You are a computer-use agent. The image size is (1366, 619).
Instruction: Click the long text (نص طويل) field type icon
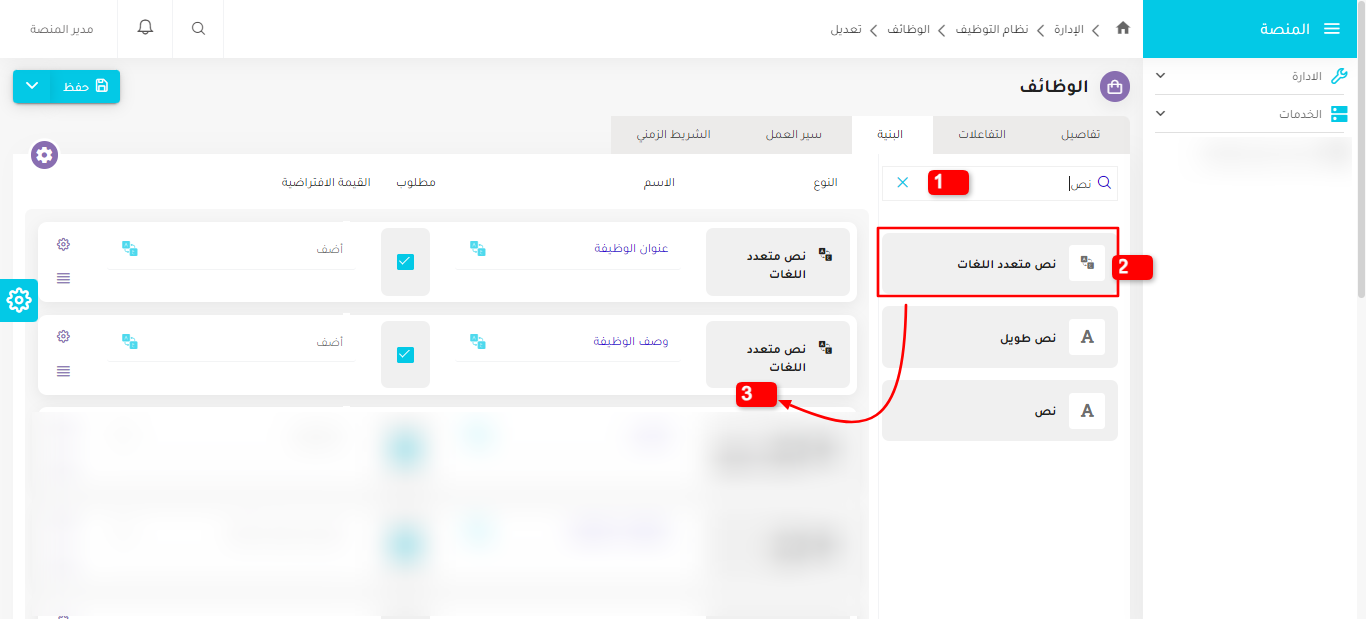(1086, 336)
